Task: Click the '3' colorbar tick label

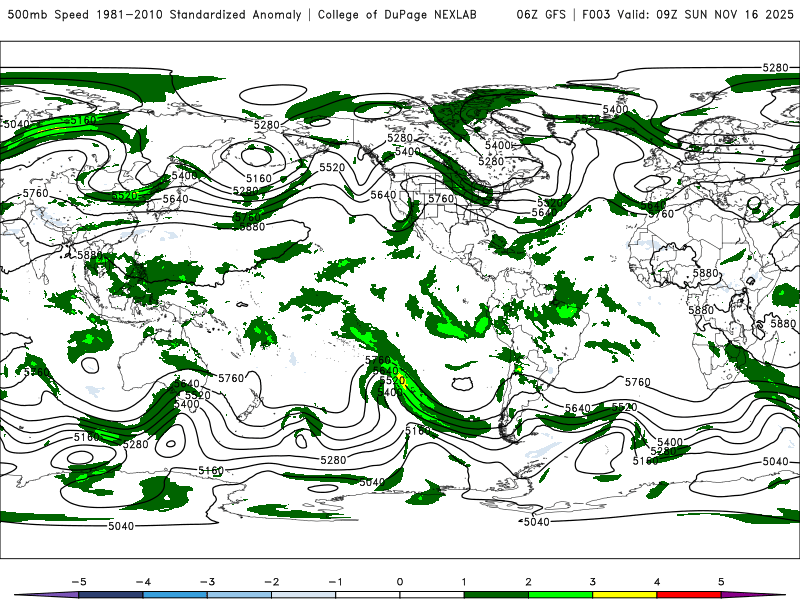Action: pyautogui.click(x=592, y=582)
